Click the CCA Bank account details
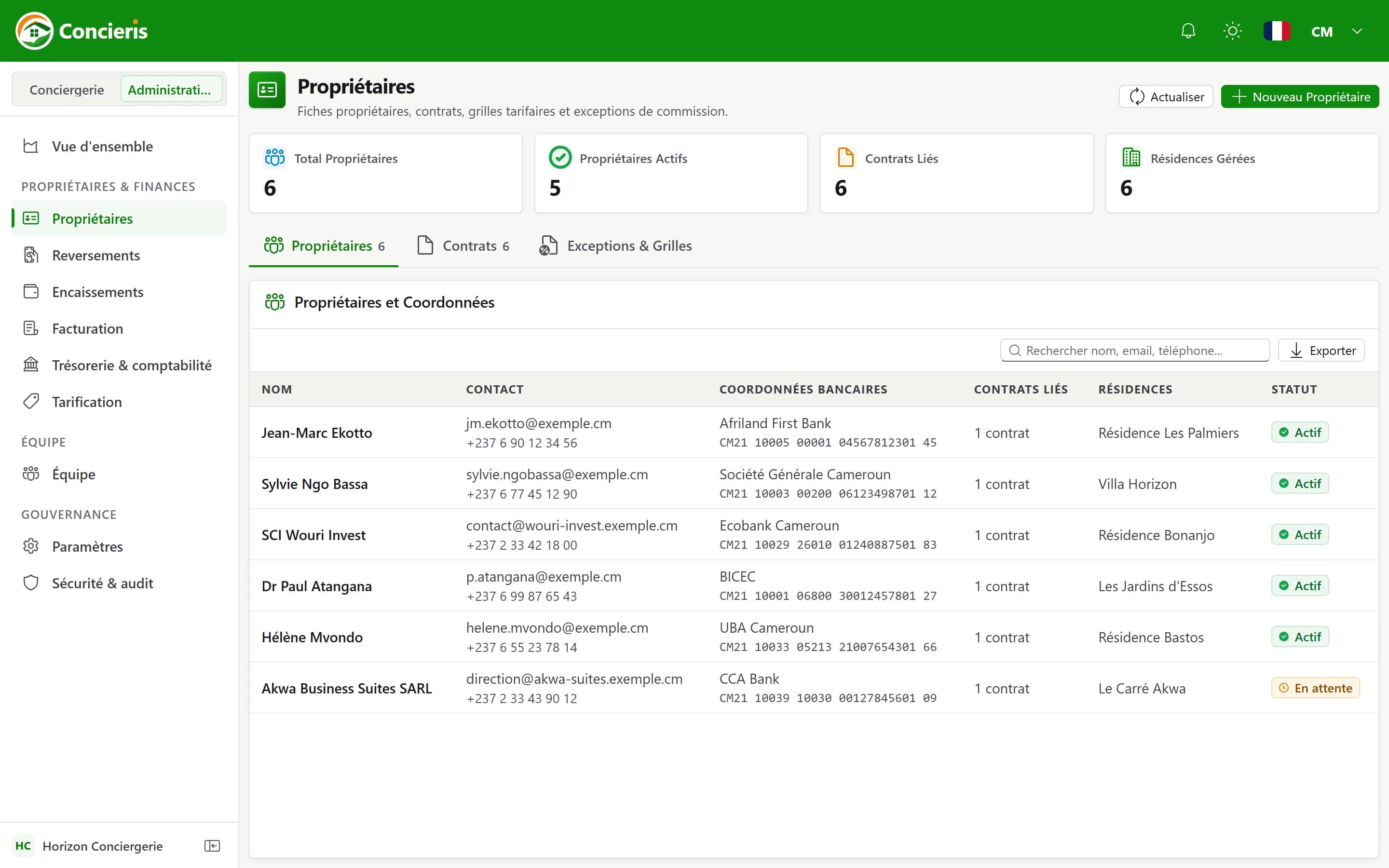This screenshot has width=1389, height=868. click(x=828, y=688)
